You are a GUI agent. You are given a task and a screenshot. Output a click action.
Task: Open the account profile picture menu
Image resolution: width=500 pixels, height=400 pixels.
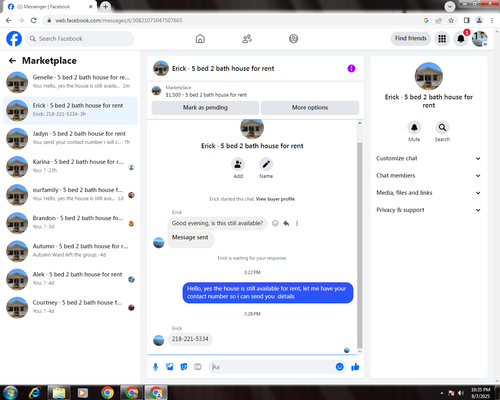point(480,39)
